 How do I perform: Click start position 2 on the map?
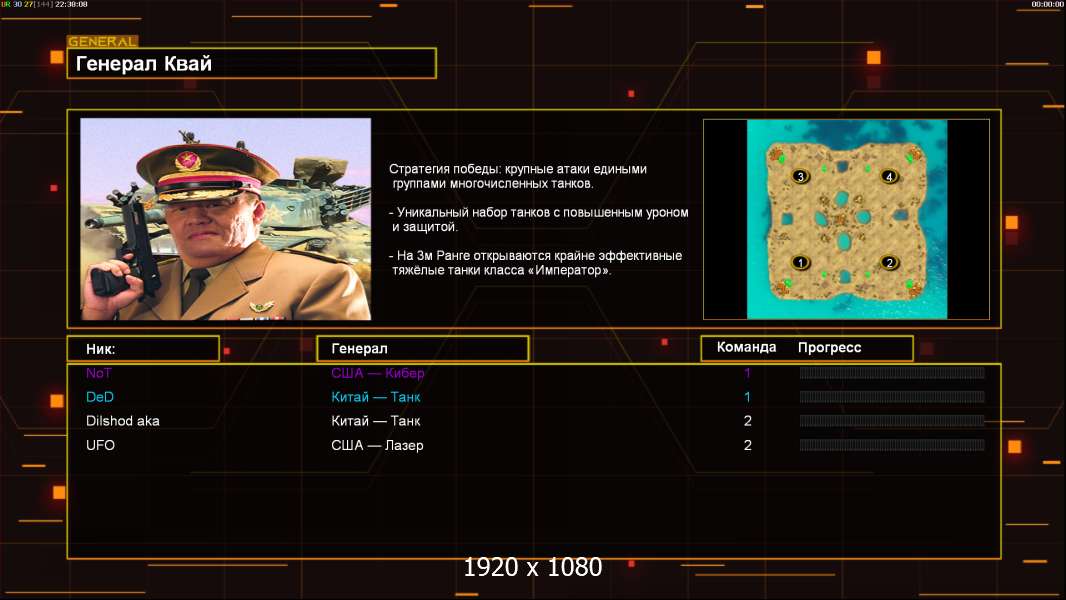[889, 263]
